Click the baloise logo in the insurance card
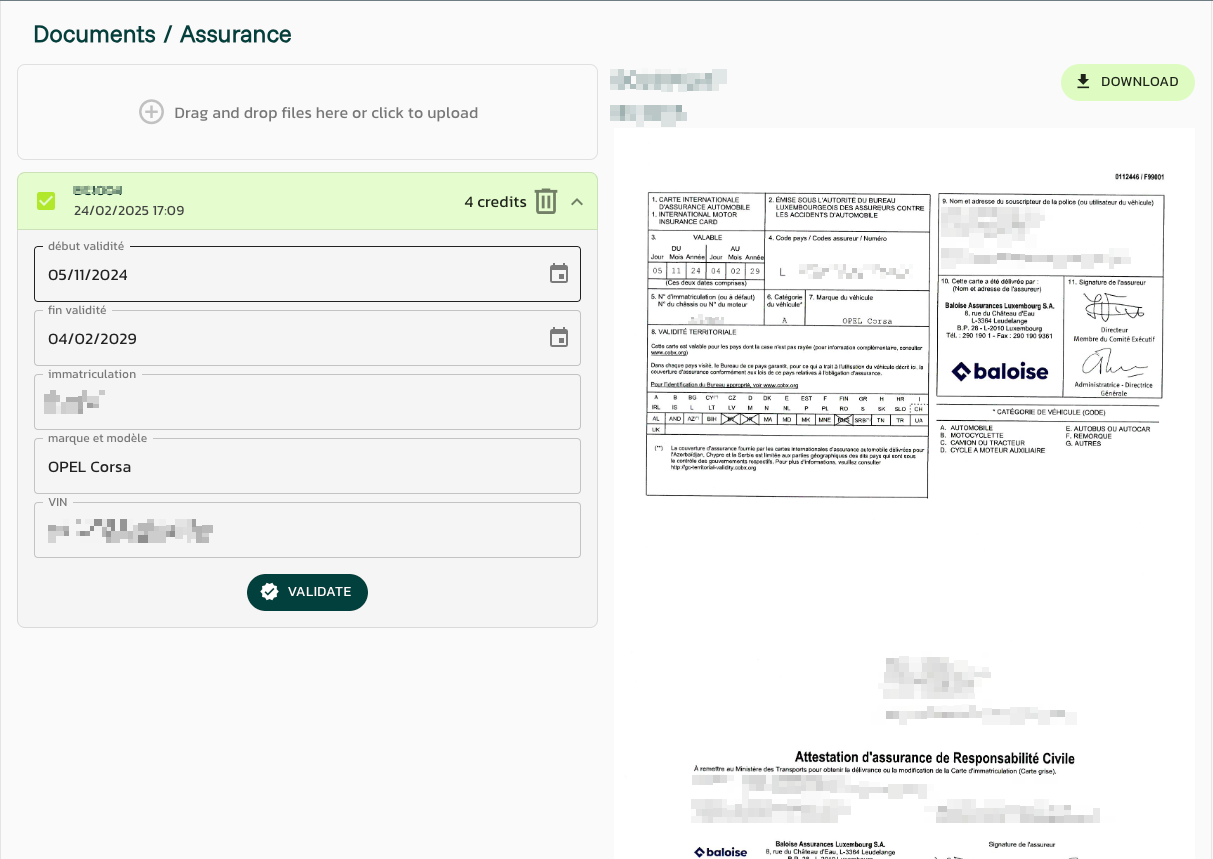1213x859 pixels. [999, 372]
